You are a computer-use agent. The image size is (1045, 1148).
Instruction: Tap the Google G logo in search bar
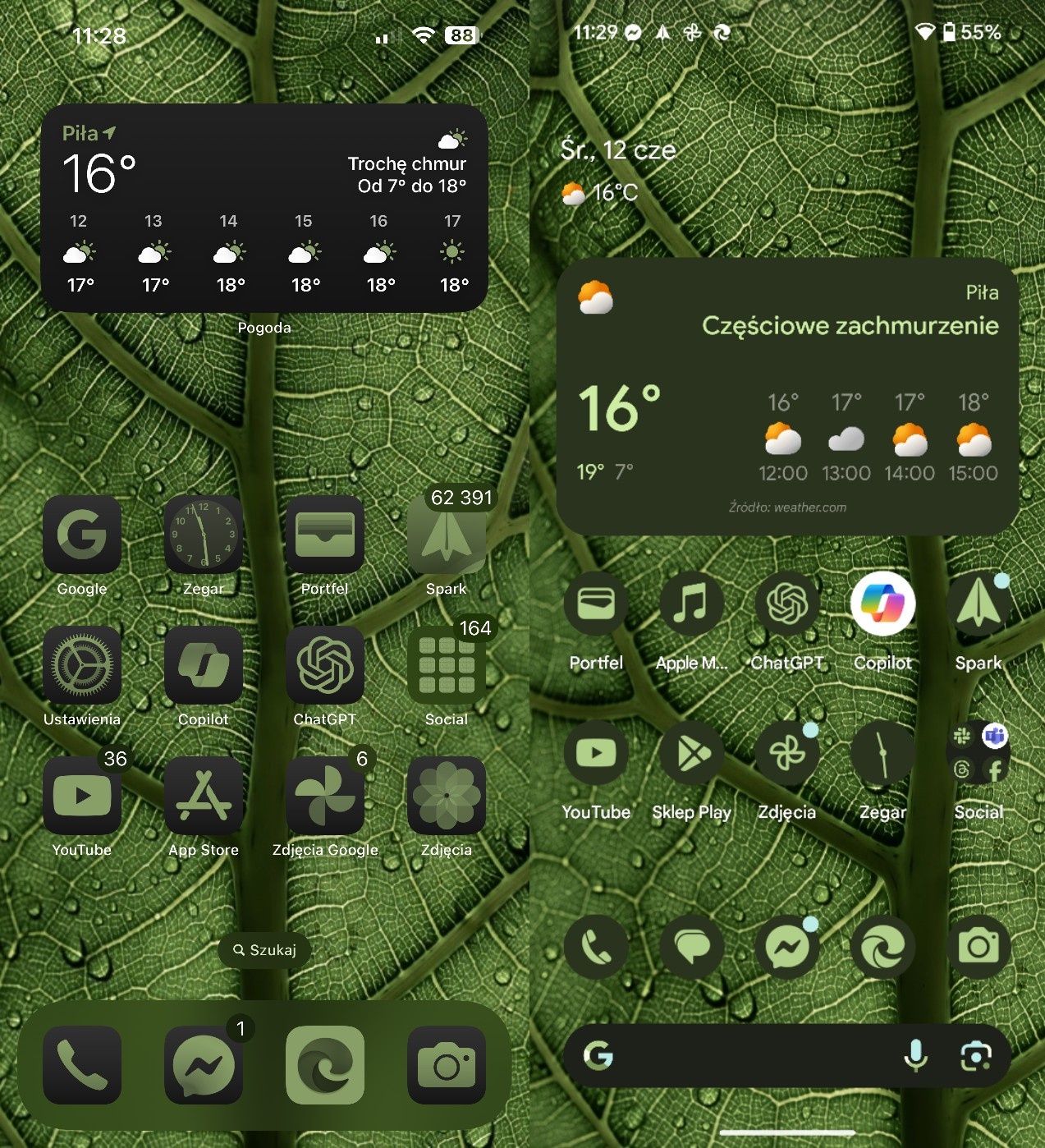pos(598,1055)
